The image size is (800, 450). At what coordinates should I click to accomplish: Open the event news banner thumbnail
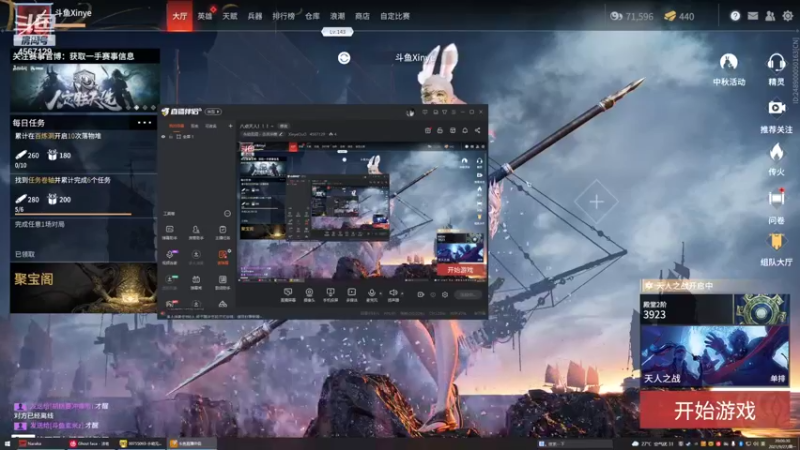(85, 87)
